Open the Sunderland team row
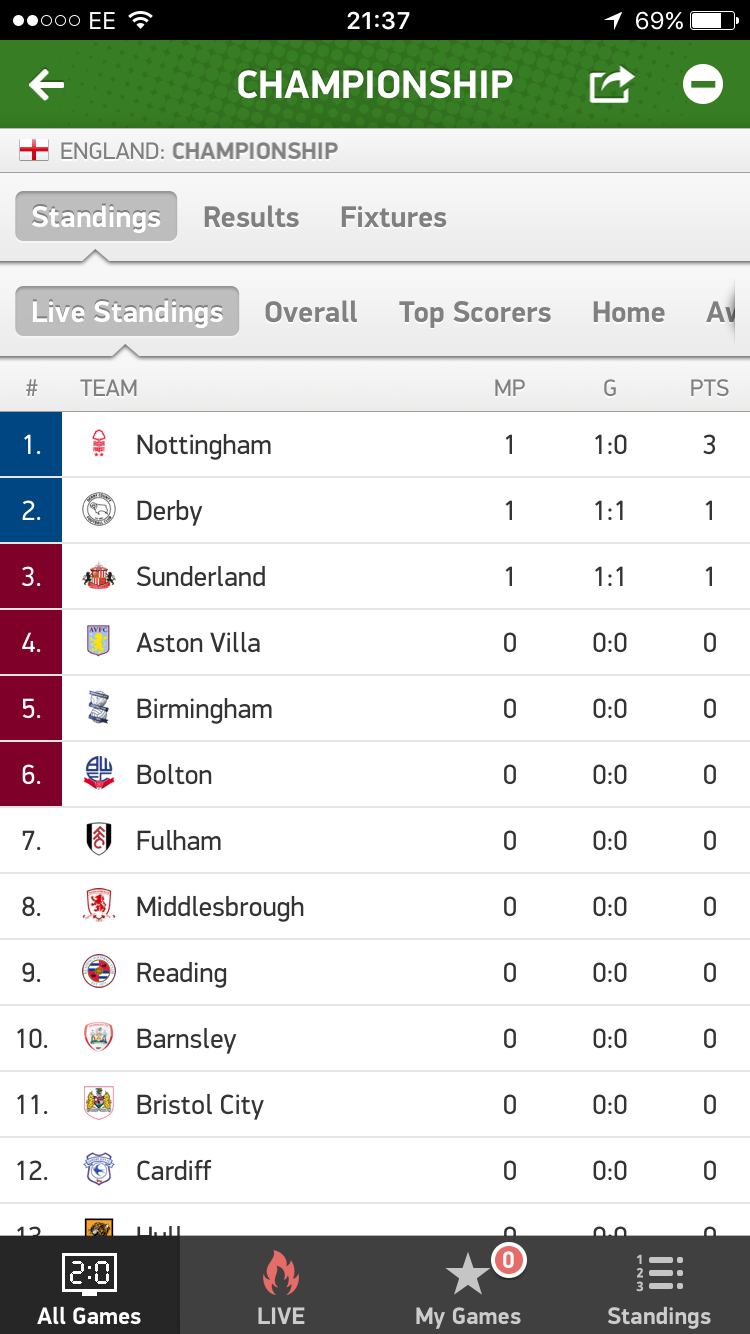The image size is (750, 1334). click(x=375, y=577)
